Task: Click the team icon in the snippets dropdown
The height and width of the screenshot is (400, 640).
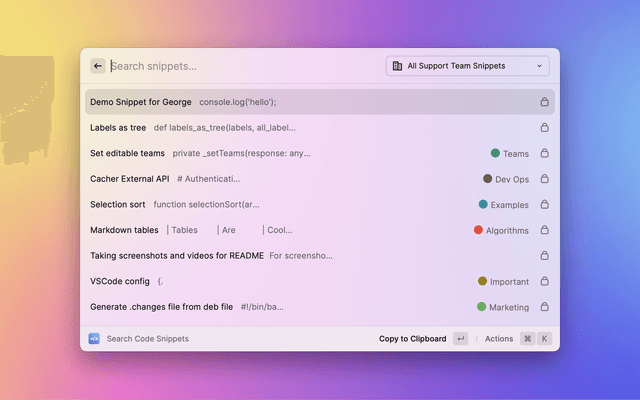Action: coord(397,66)
